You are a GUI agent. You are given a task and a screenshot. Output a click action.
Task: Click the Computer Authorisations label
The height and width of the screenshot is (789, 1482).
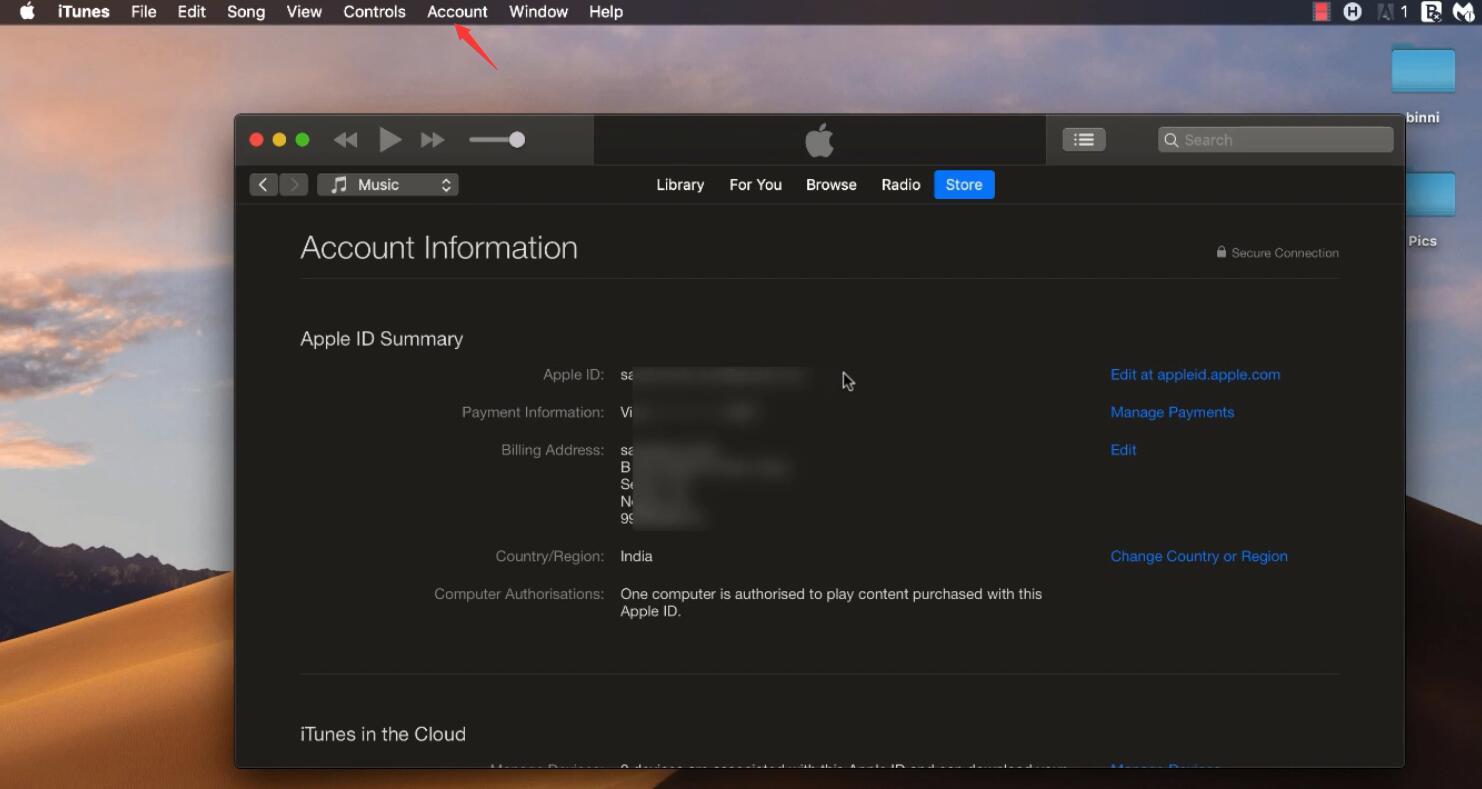click(x=519, y=594)
